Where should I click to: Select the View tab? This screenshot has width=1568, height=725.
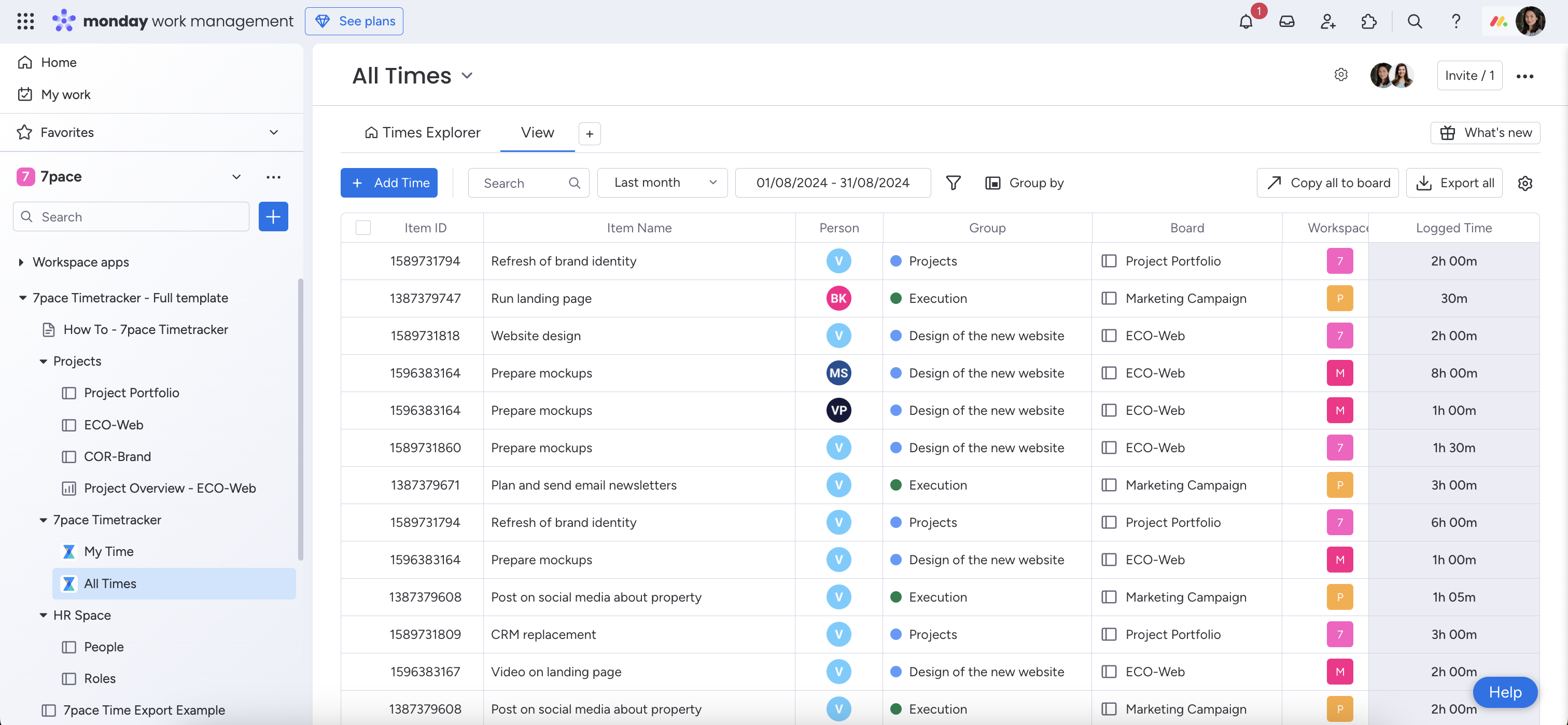pos(538,133)
